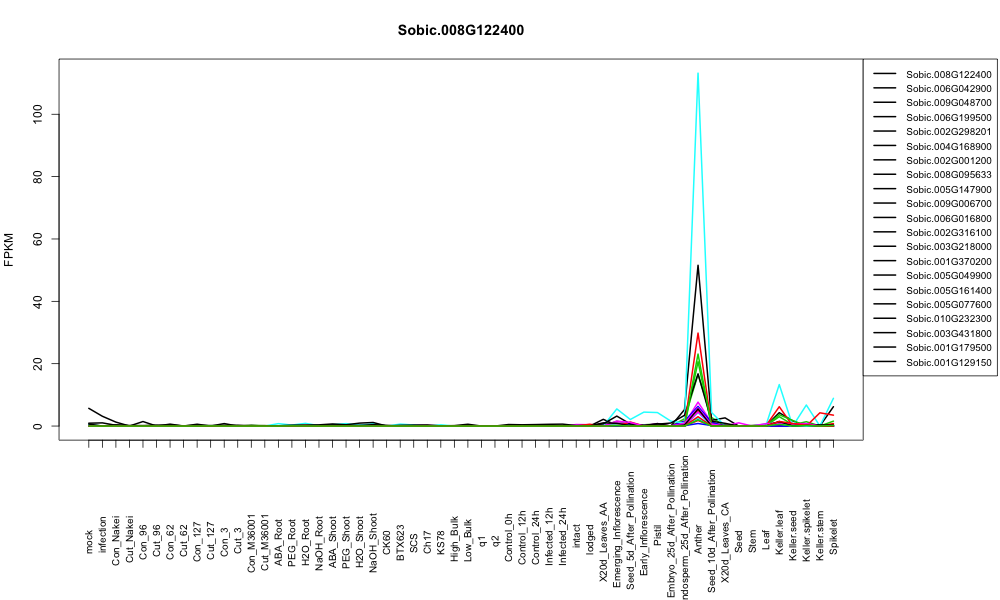The height and width of the screenshot is (600, 1000).
Task: Click the Anther x-axis label
Action: tap(698, 539)
